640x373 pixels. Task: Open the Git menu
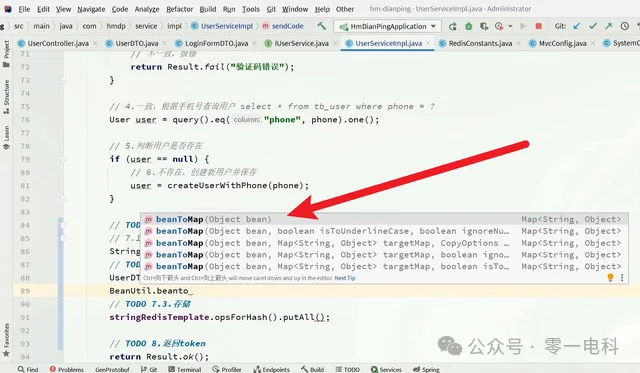click(271, 9)
